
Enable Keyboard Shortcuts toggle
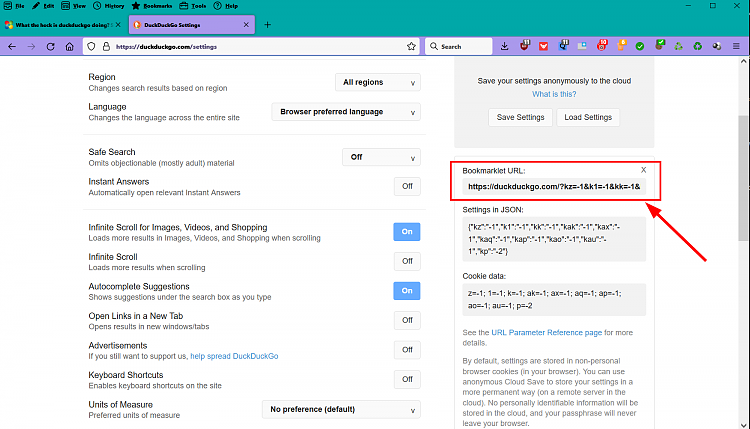pos(407,379)
